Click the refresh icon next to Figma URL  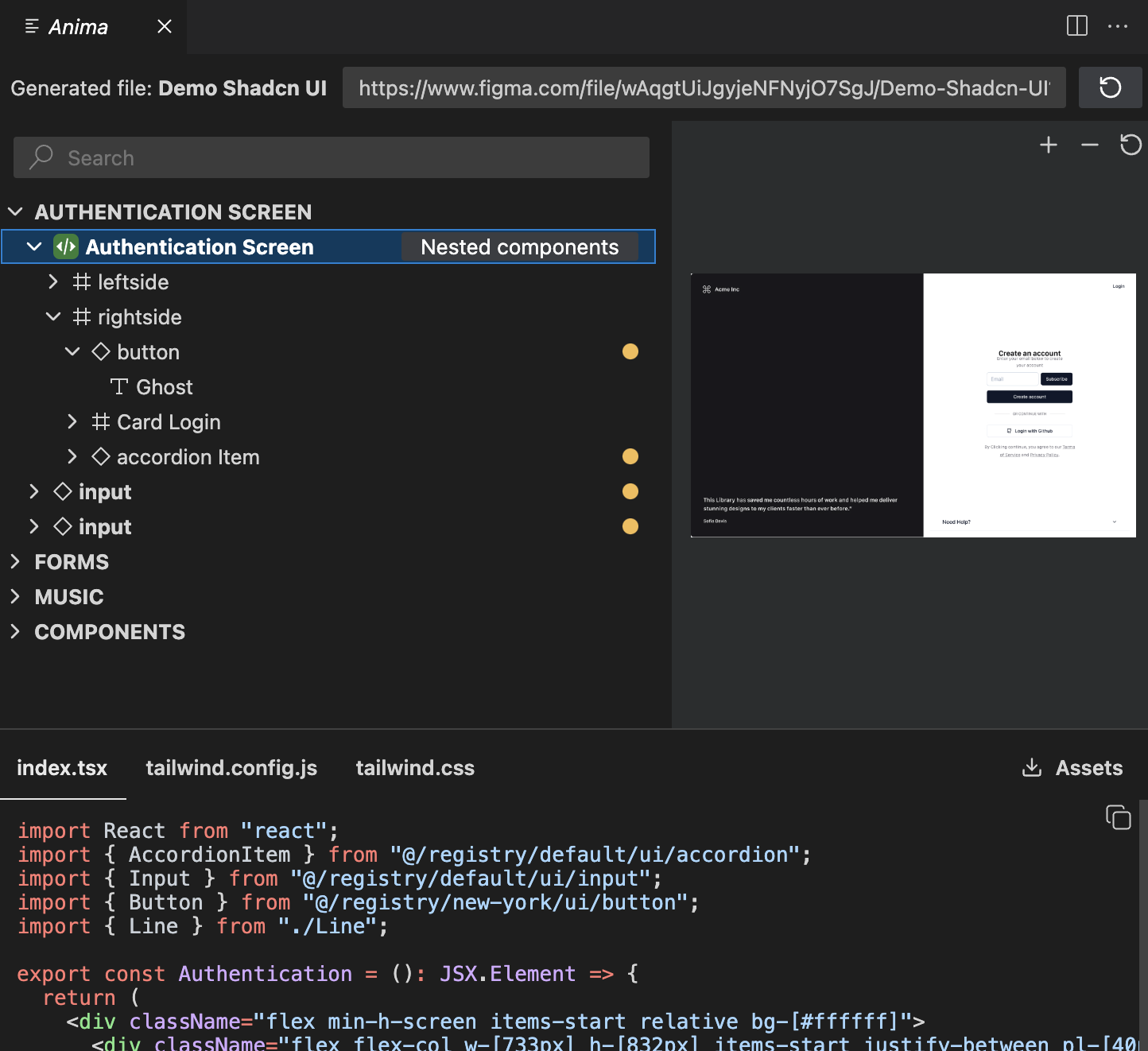[x=1110, y=87]
